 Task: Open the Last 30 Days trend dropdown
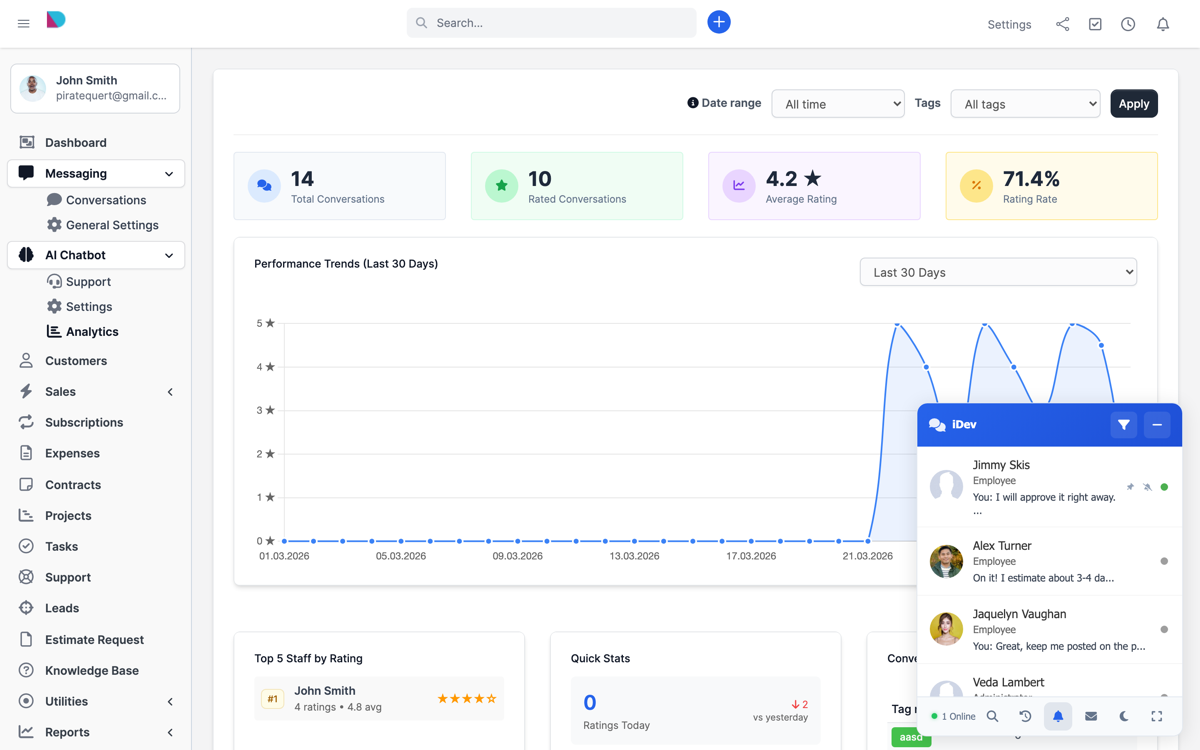998,272
